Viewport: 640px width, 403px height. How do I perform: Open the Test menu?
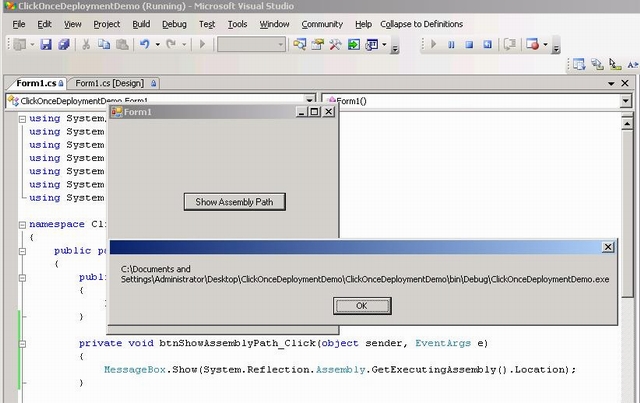point(207,24)
